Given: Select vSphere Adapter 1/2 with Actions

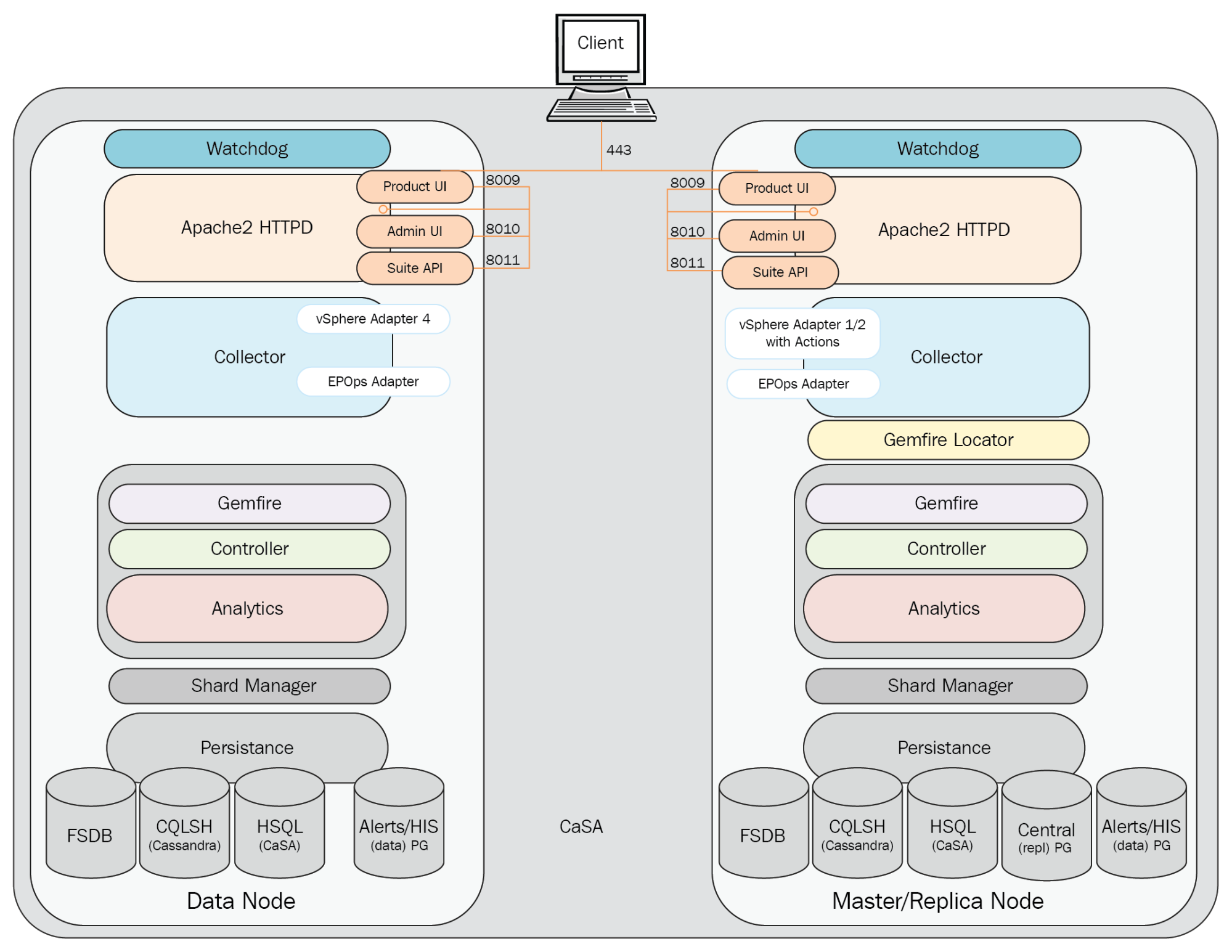Looking at the screenshot, I should point(802,333).
